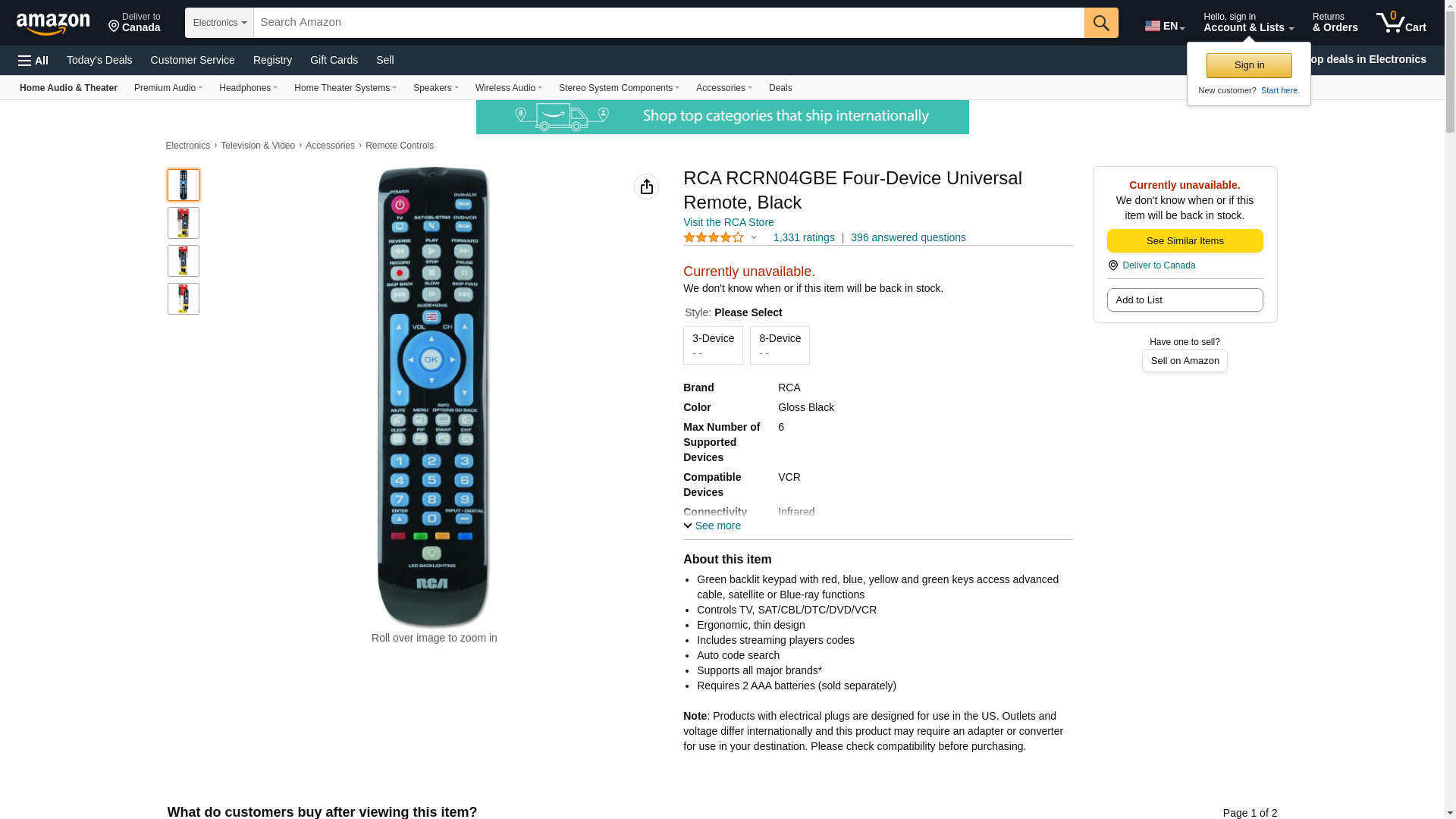This screenshot has height=819, width=1456.
Task: Open the Gift Cards menu item
Action: [334, 60]
